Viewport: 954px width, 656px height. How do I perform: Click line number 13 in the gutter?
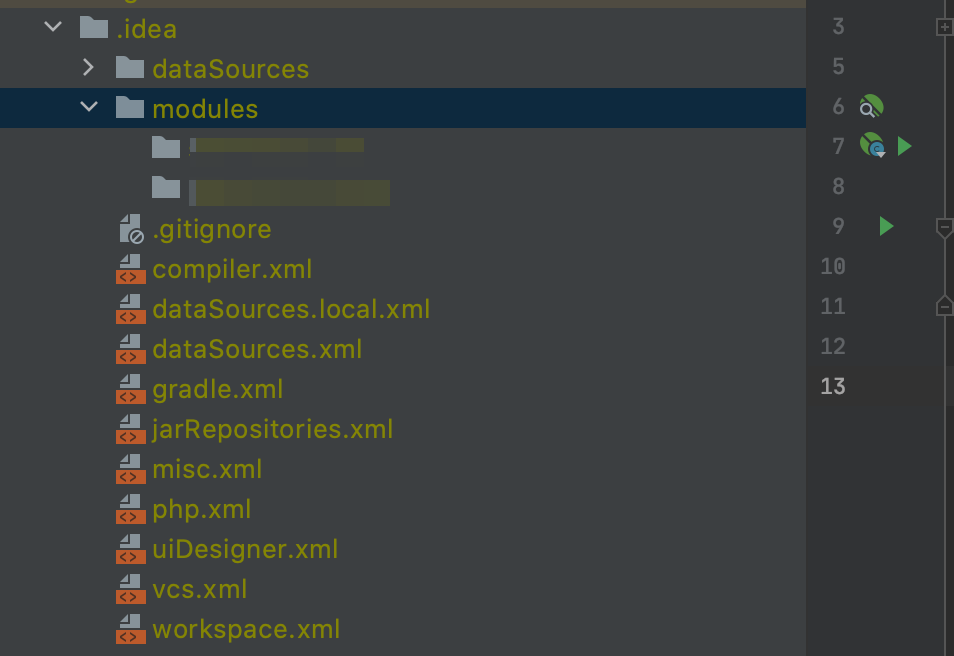point(833,386)
